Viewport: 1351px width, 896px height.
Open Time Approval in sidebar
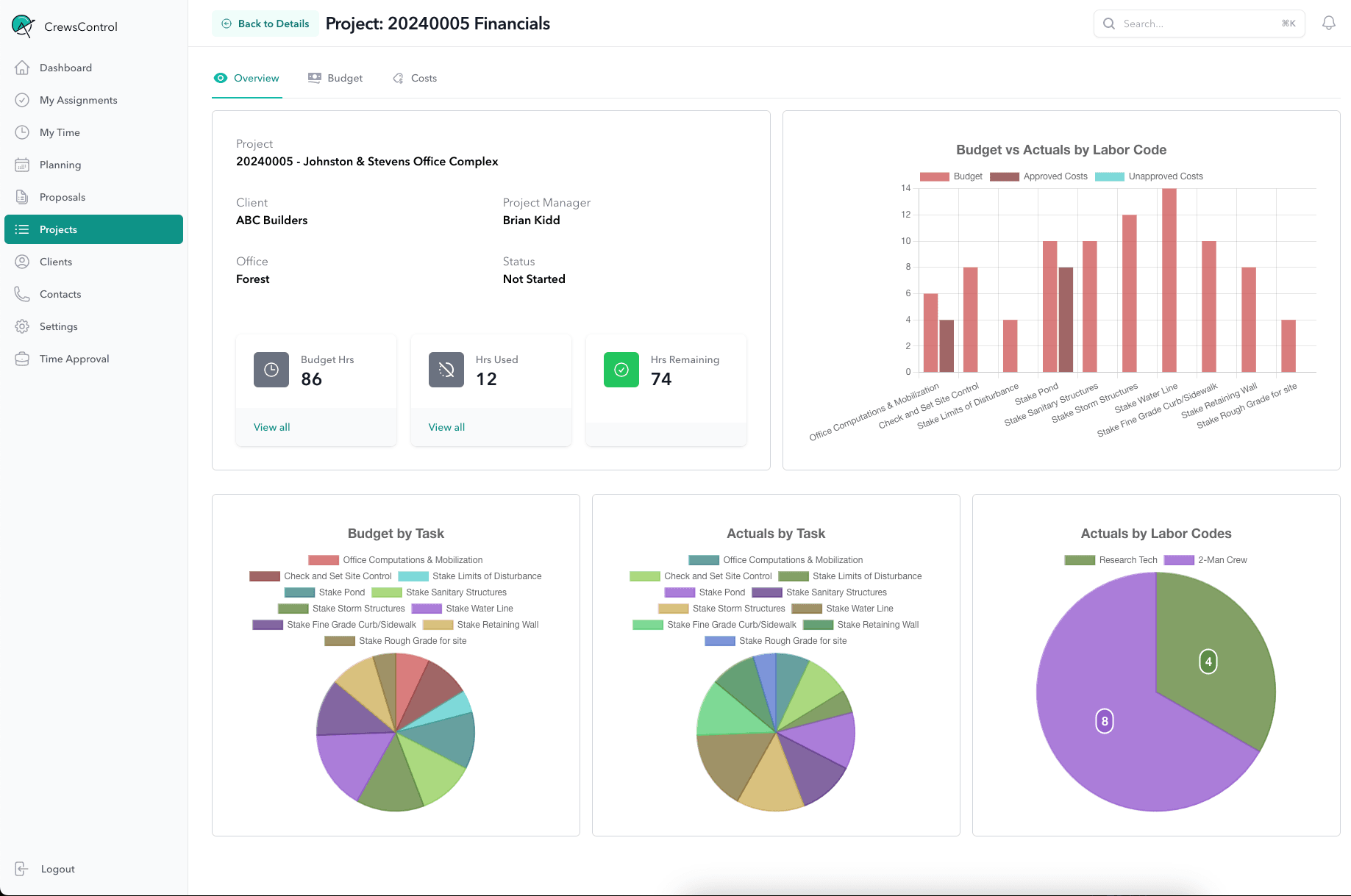click(74, 359)
